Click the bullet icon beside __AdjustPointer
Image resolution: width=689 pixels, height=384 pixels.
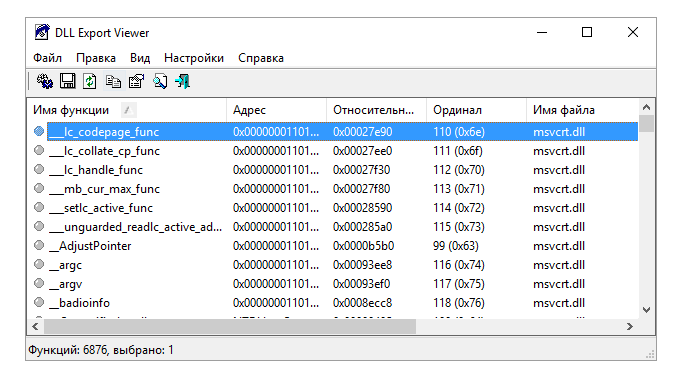(x=39, y=245)
